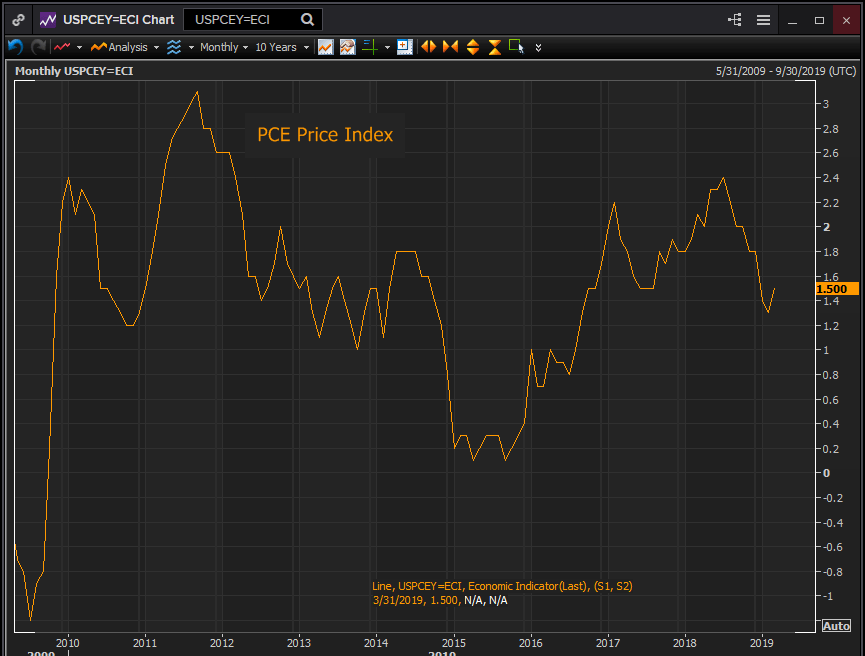Click the blue wavy lines icon
Screen dimensions: 865x656
[x=174, y=47]
